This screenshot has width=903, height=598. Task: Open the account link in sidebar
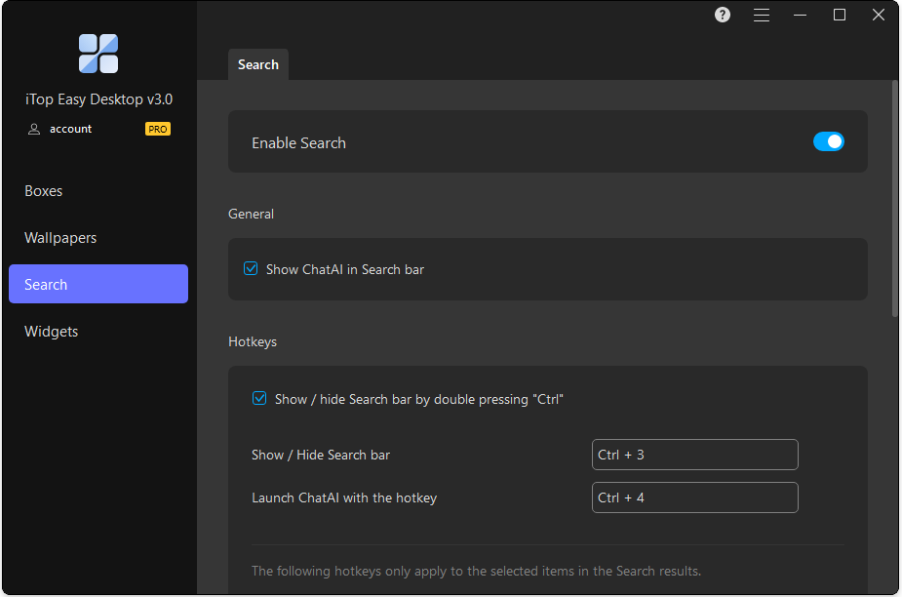(x=70, y=129)
